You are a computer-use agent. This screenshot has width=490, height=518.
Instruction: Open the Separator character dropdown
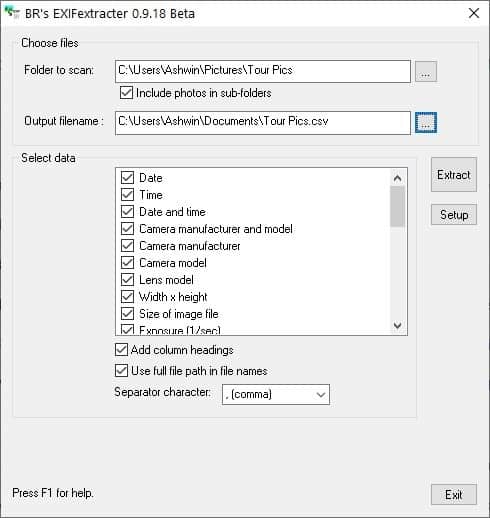point(276,395)
